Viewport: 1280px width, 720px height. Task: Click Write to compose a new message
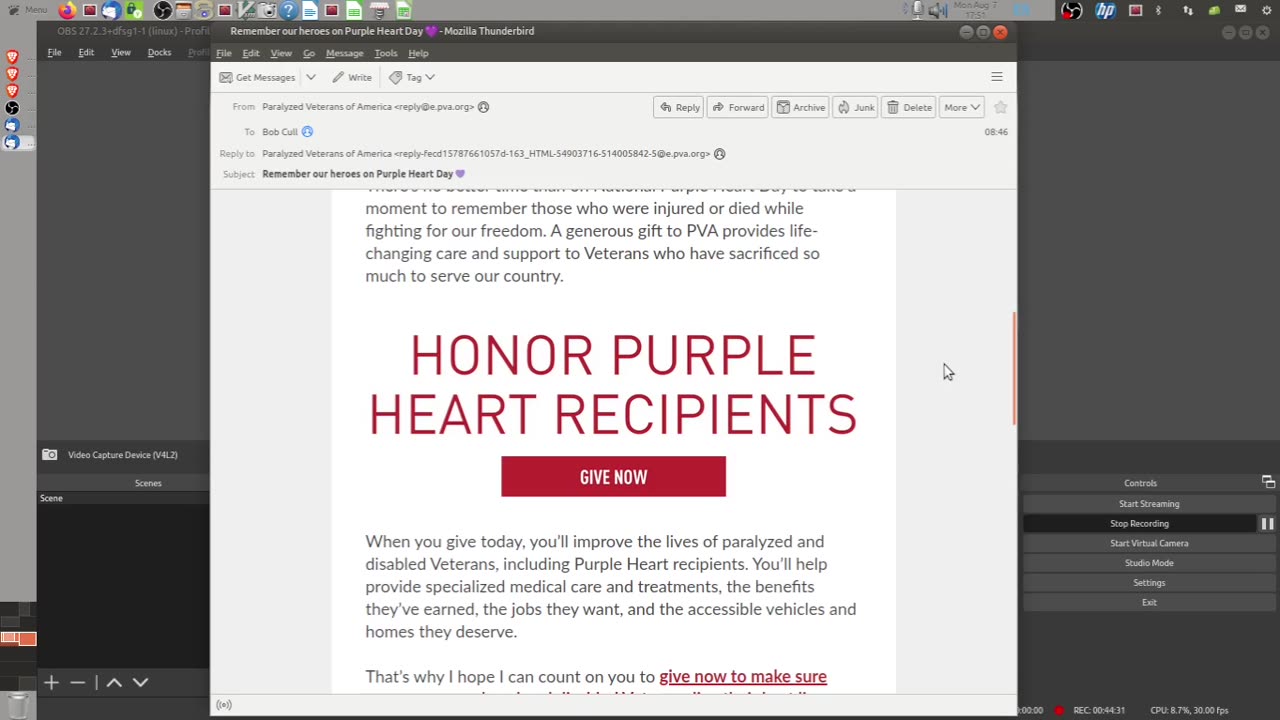coord(352,77)
